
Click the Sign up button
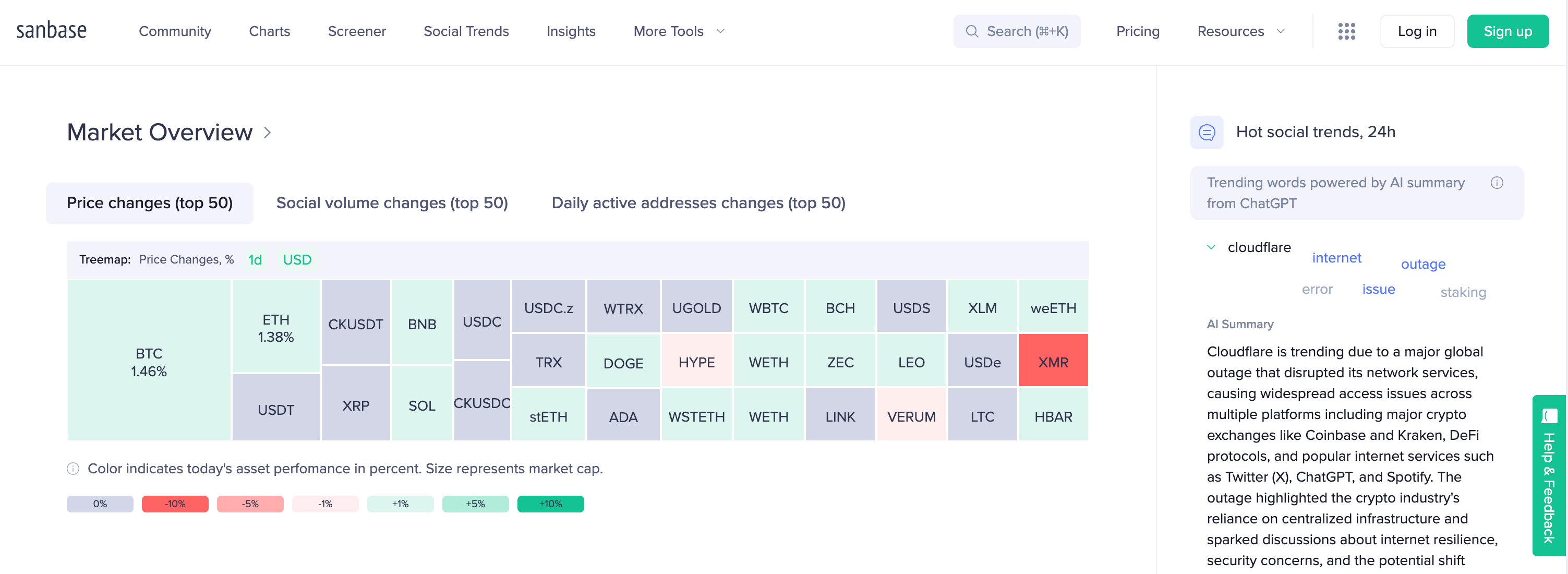click(1507, 31)
